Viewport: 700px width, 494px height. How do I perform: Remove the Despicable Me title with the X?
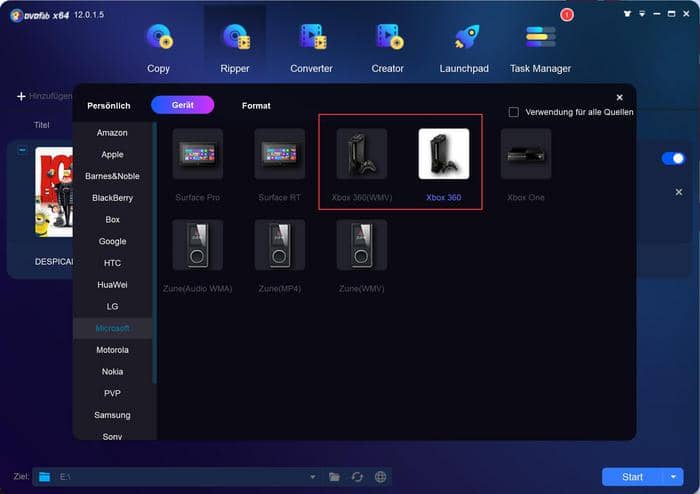(x=679, y=192)
